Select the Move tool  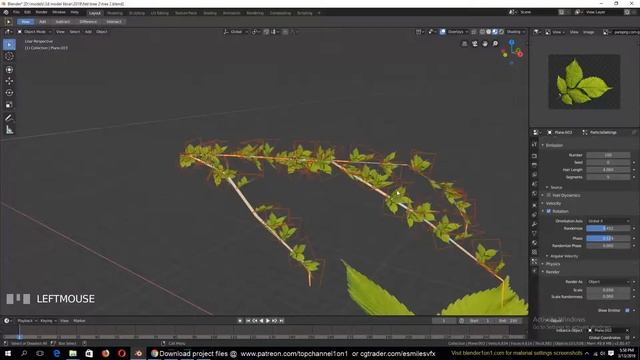[9, 81]
